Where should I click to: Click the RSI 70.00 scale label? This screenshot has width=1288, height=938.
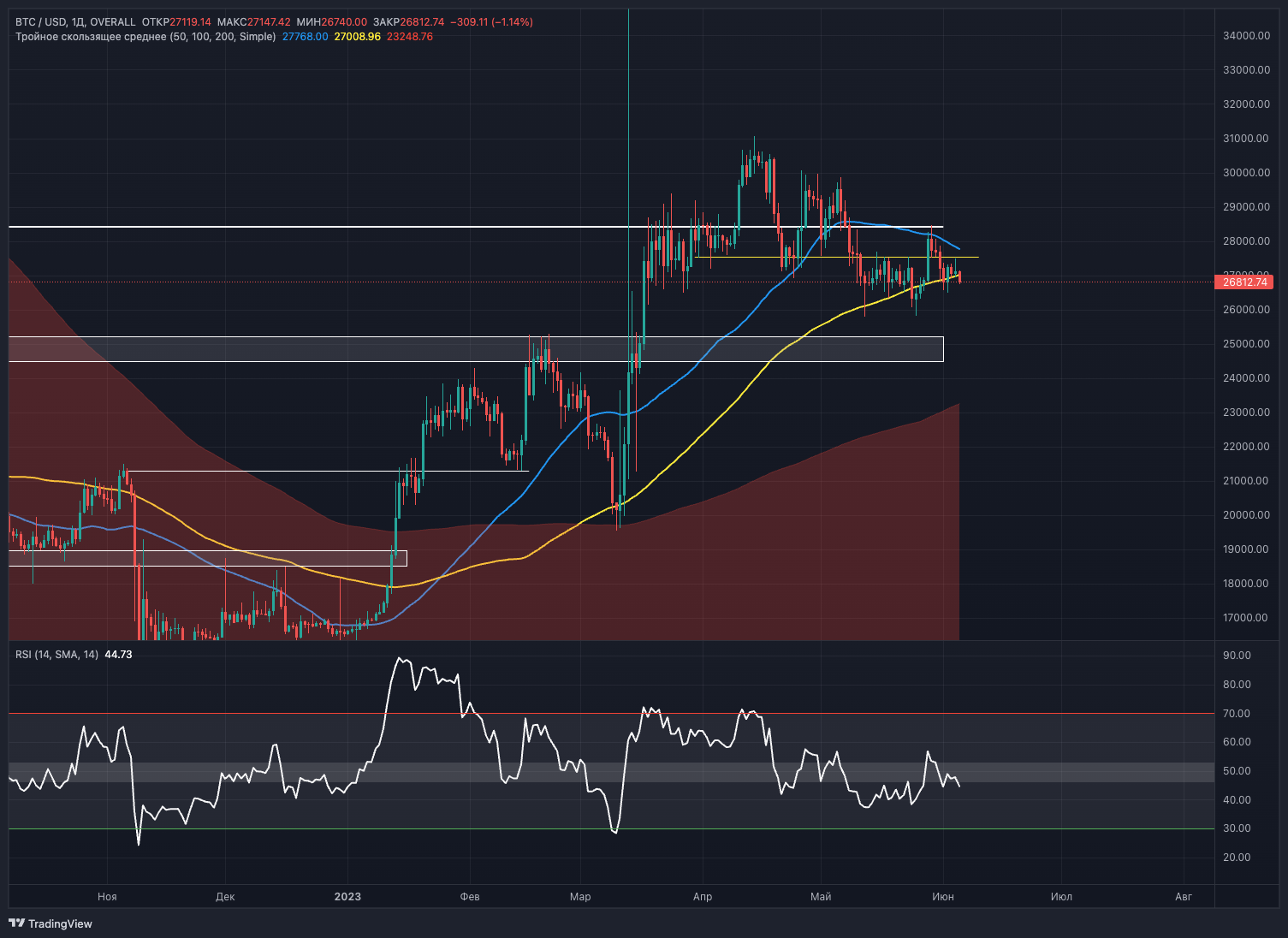pyautogui.click(x=1237, y=714)
